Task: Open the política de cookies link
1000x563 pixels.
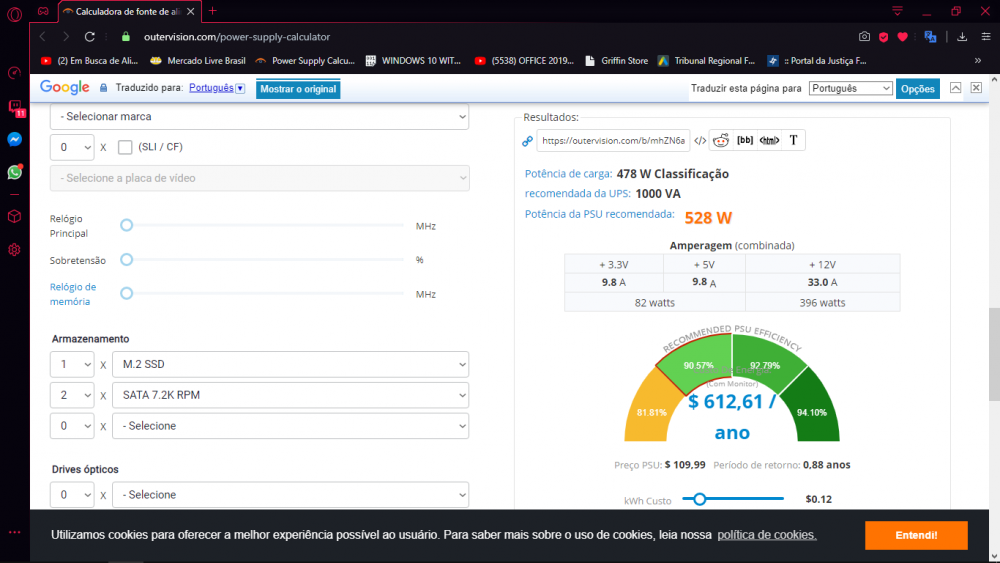Action: pos(766,535)
